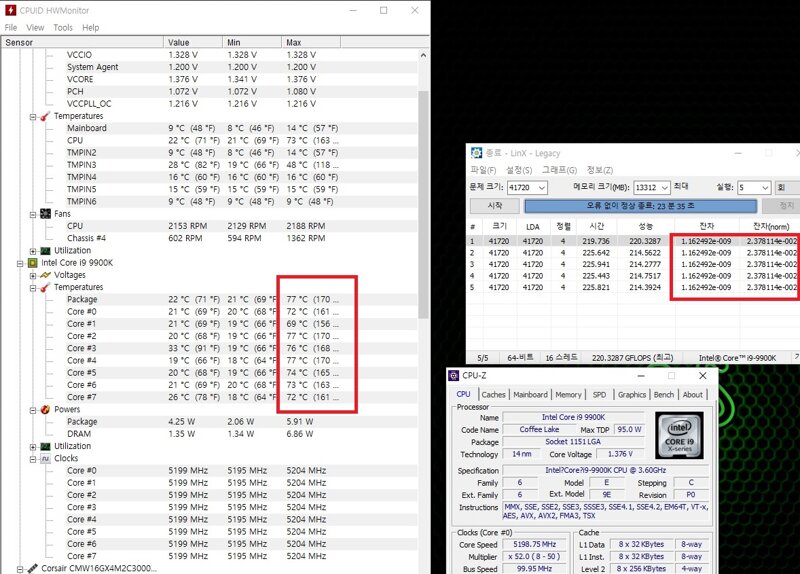
Task: Click HWMonitor vertical scrollbar thumb
Action: [423, 204]
